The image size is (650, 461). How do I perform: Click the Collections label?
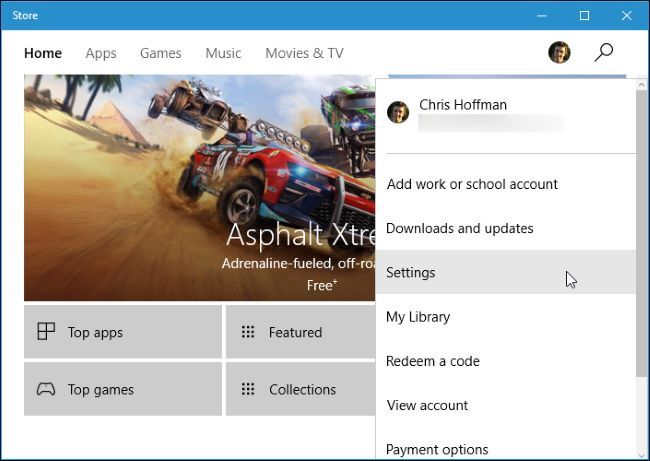(302, 389)
